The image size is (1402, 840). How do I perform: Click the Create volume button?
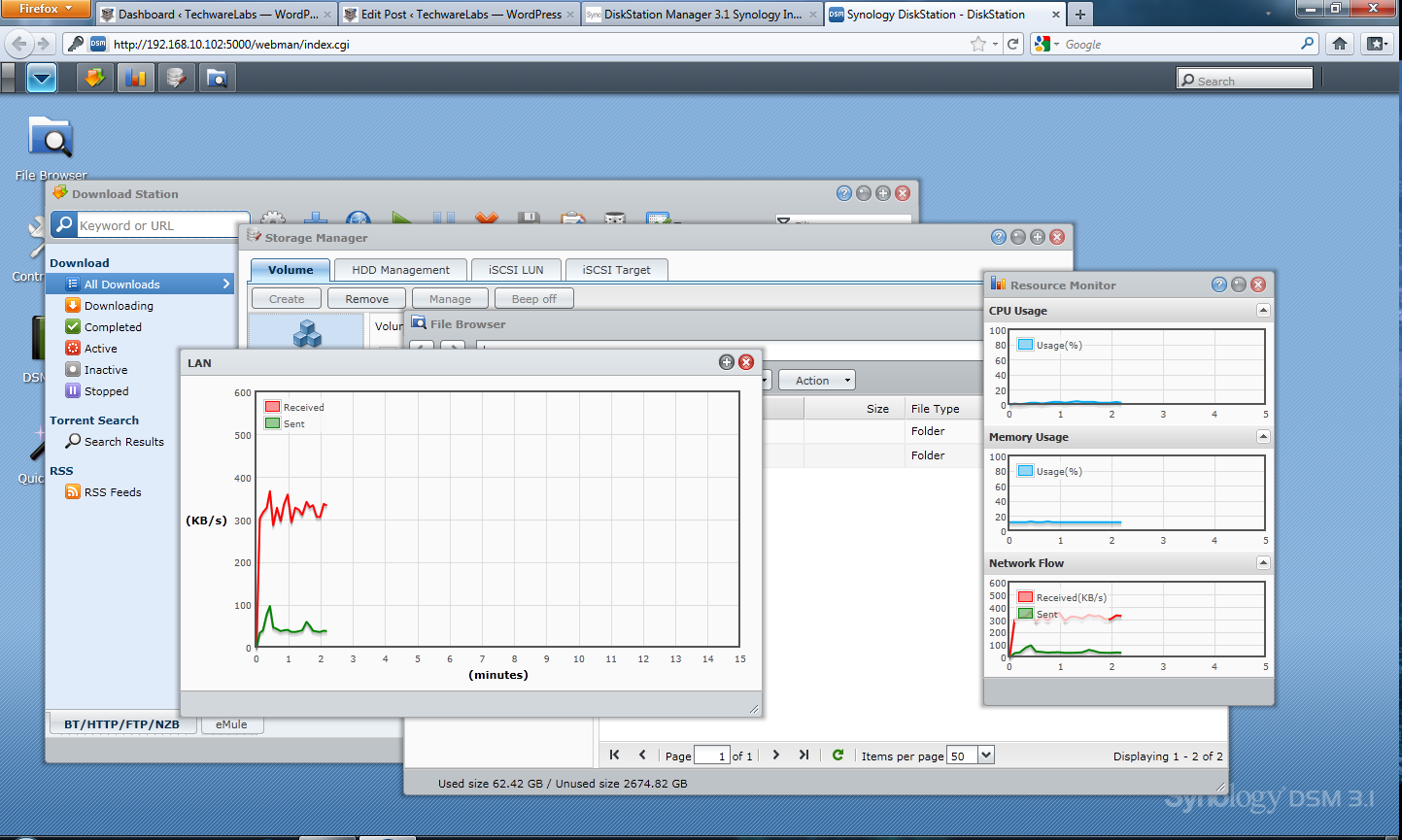coord(287,298)
